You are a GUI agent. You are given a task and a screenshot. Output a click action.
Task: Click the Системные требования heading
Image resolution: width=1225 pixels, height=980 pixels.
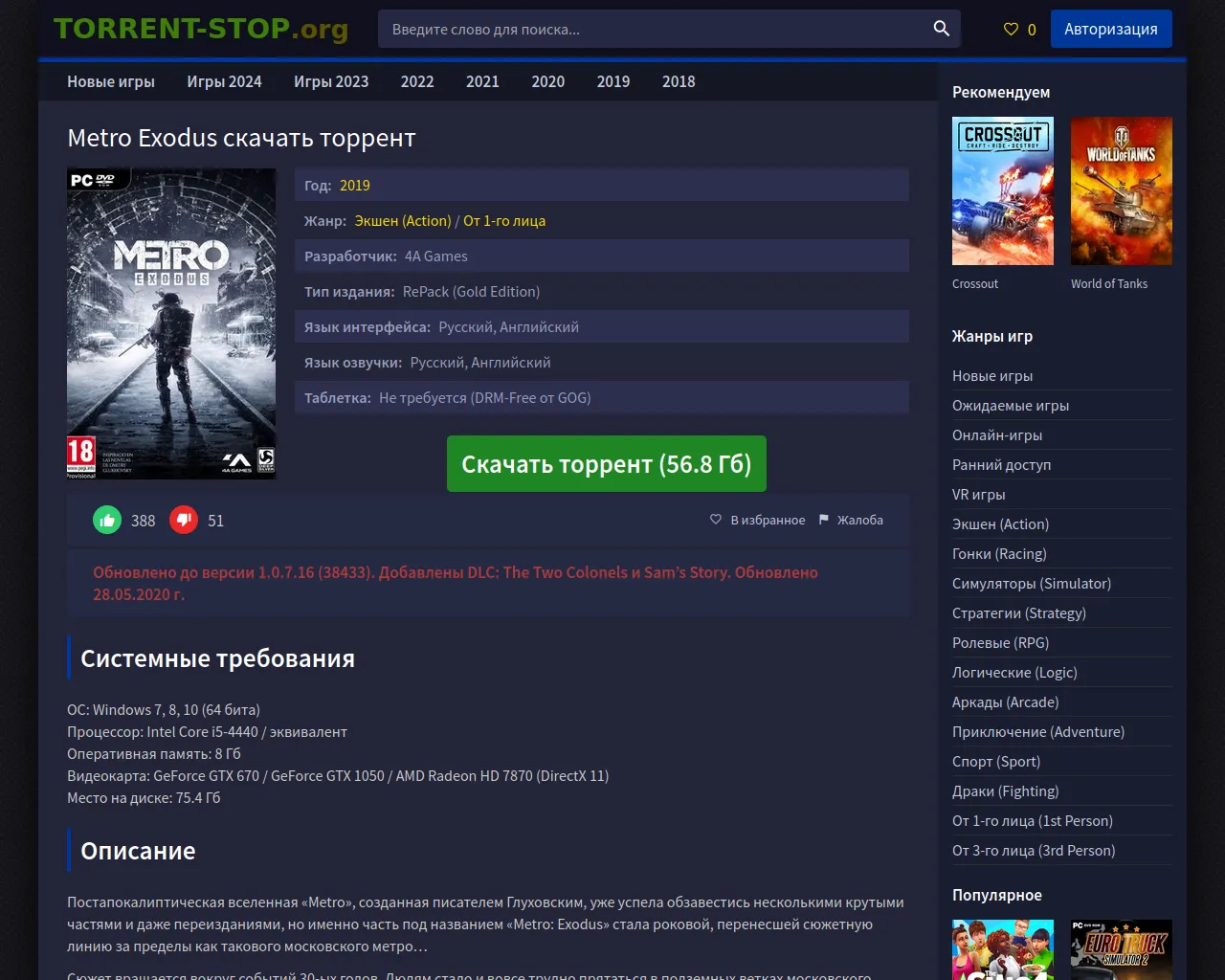tap(217, 658)
